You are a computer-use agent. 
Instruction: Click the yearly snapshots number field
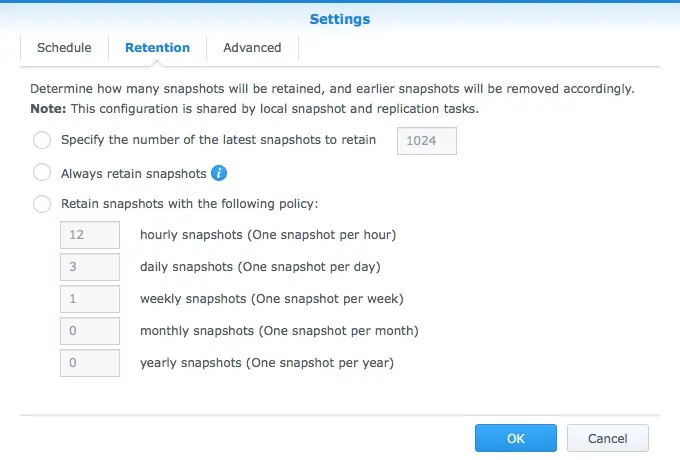tap(90, 363)
